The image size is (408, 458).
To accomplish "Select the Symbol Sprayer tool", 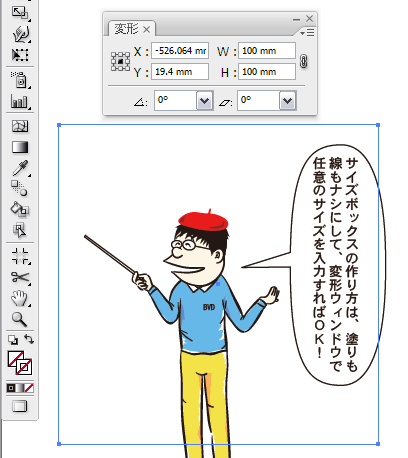I will click(20, 80).
